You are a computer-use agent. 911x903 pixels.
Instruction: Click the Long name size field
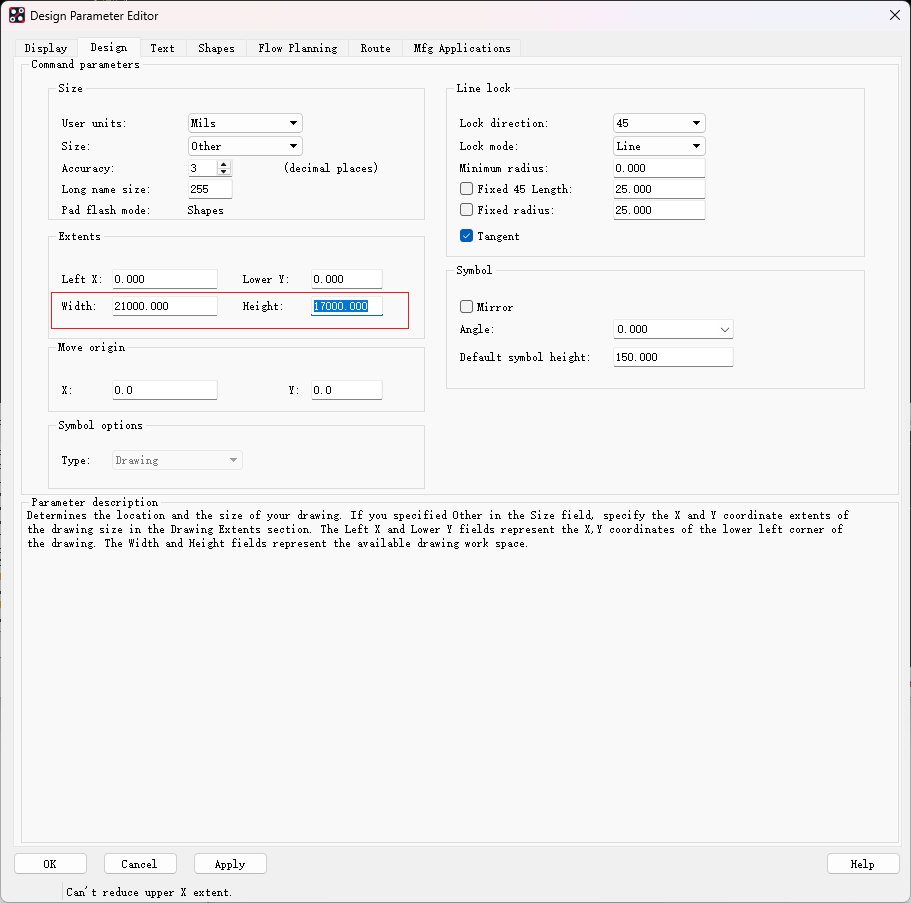[210, 189]
